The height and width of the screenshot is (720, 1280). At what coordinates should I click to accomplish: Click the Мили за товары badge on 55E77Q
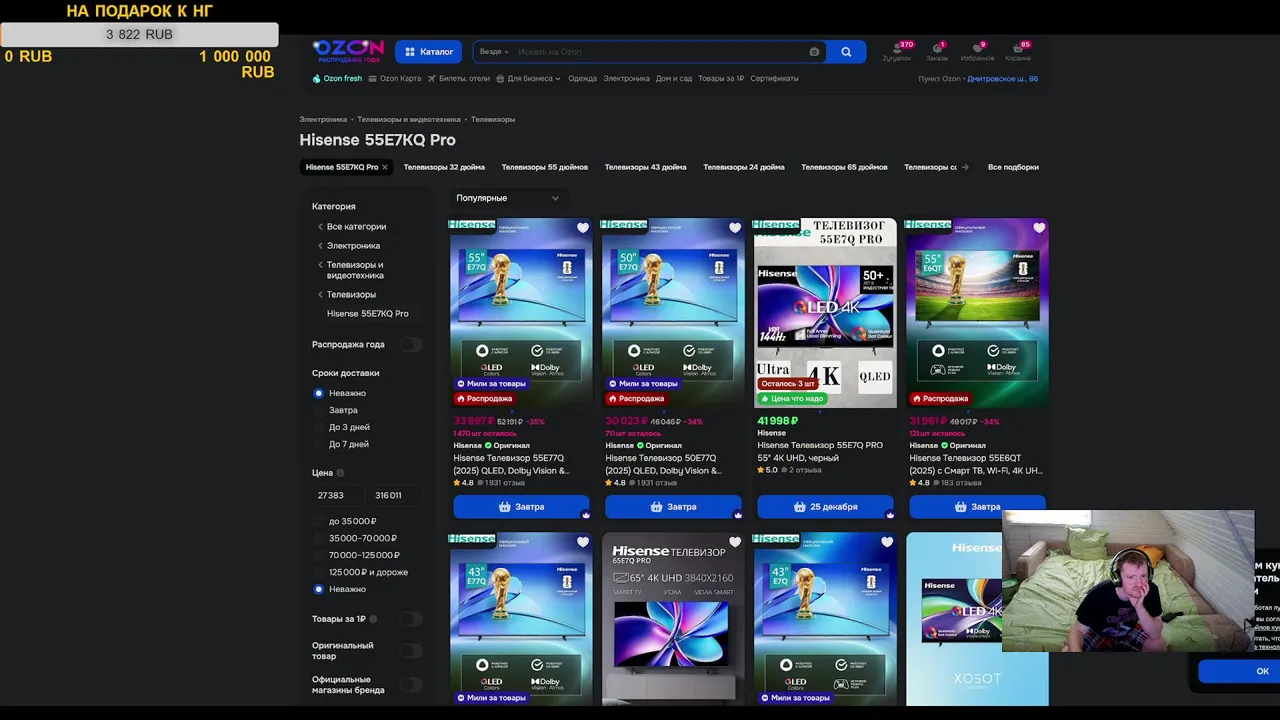[x=491, y=384]
